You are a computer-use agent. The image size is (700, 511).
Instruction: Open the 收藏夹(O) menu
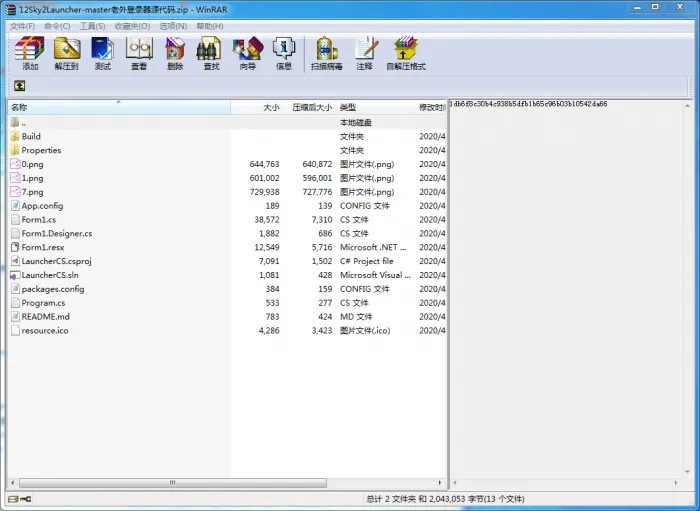click(132, 26)
